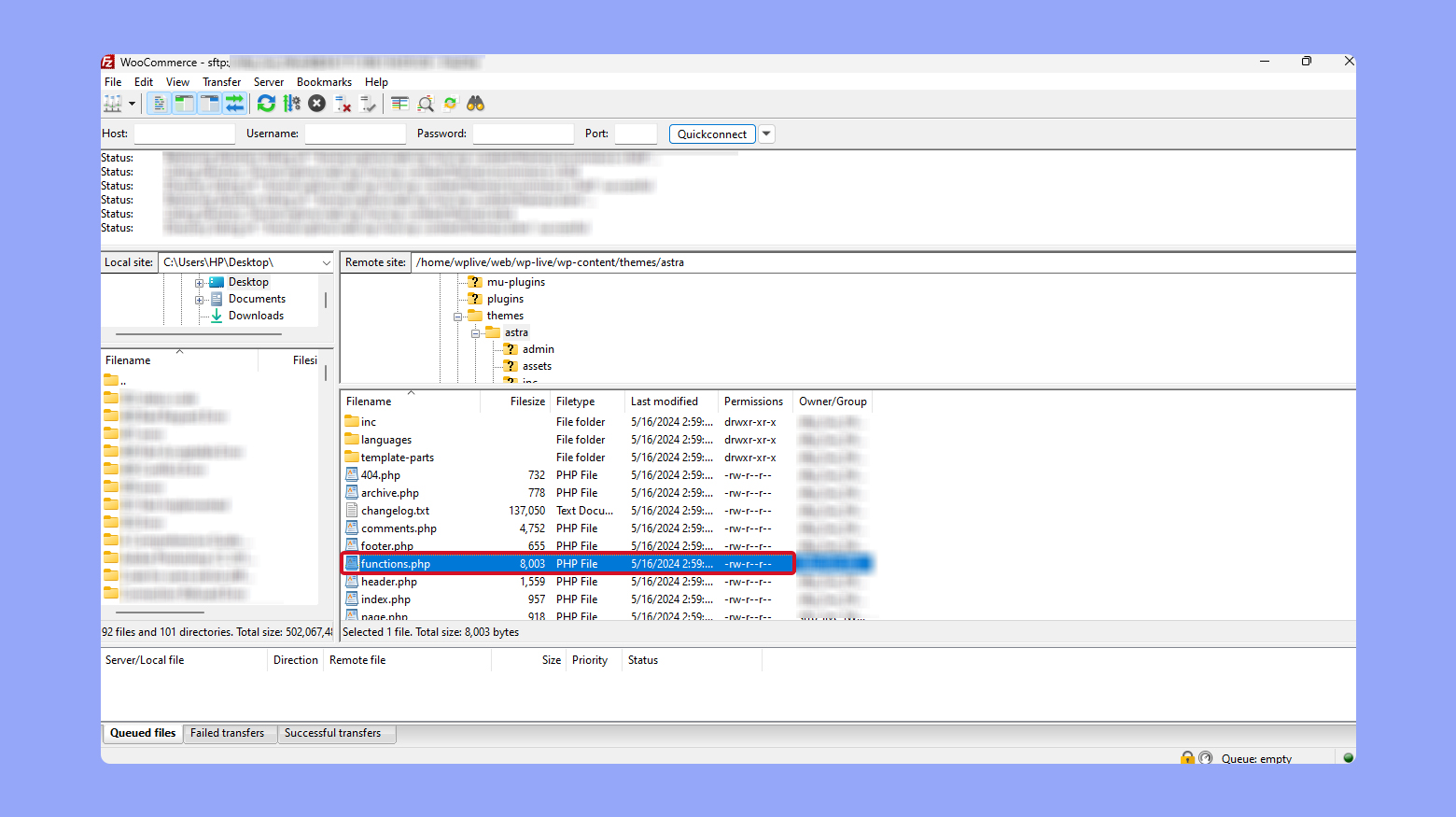Toggle directory comparison
Image resolution: width=1456 pixels, height=817 pixels.
pyautogui.click(x=426, y=104)
